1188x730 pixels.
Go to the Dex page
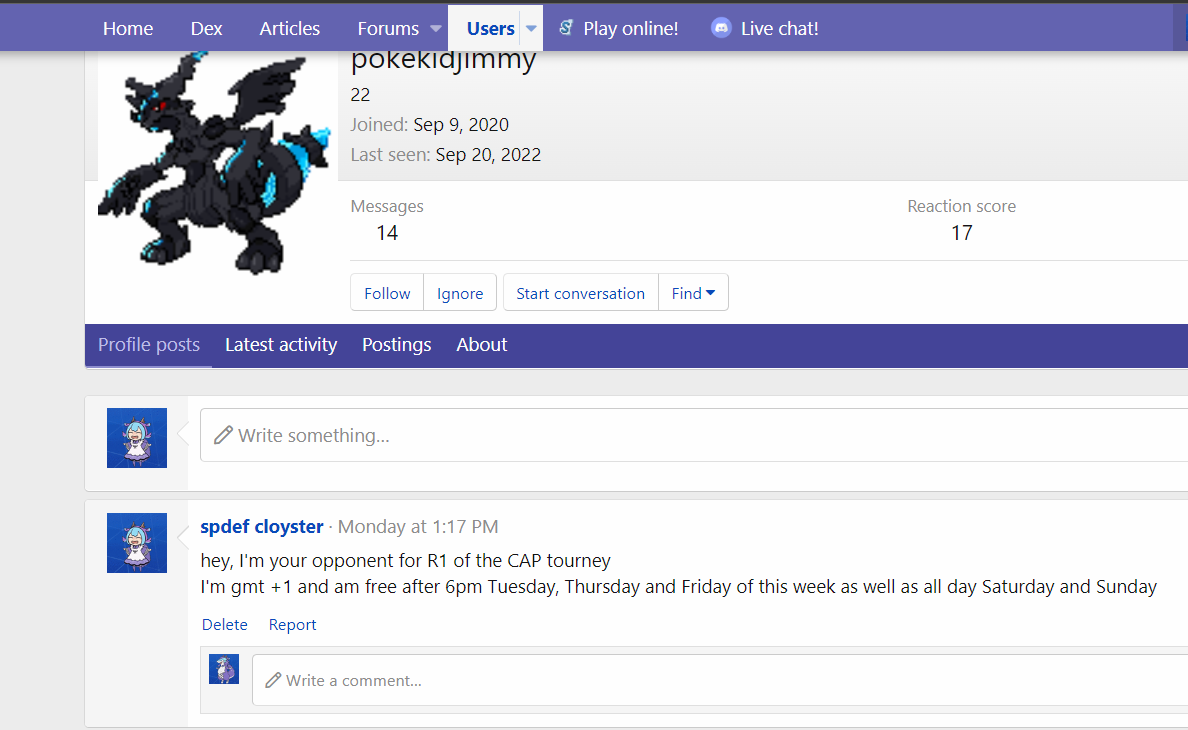coord(206,29)
